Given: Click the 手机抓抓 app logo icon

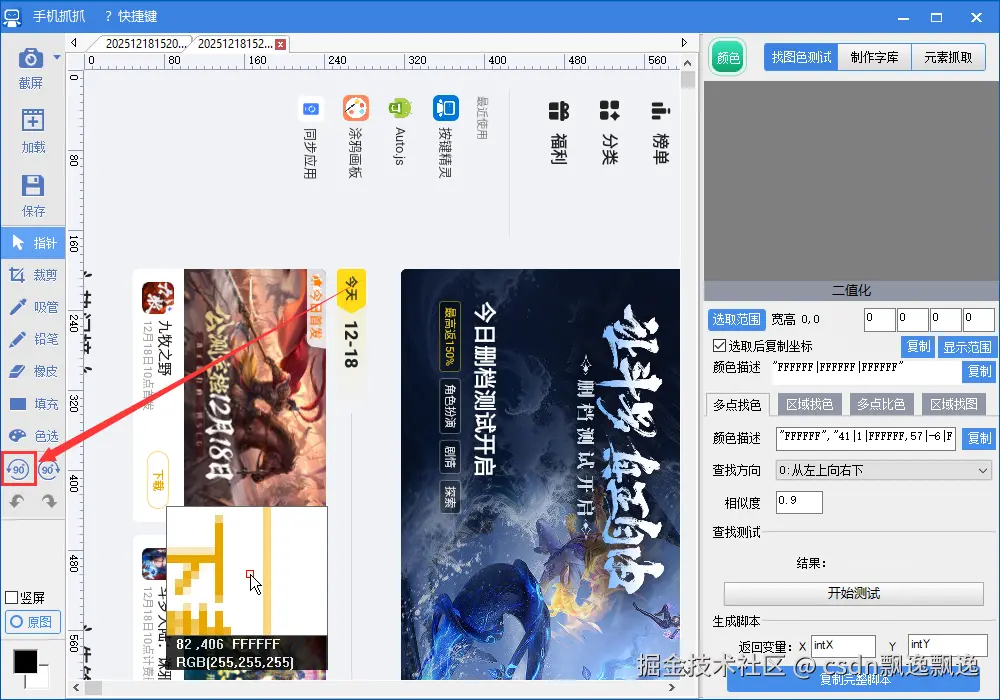Looking at the screenshot, I should [13, 17].
